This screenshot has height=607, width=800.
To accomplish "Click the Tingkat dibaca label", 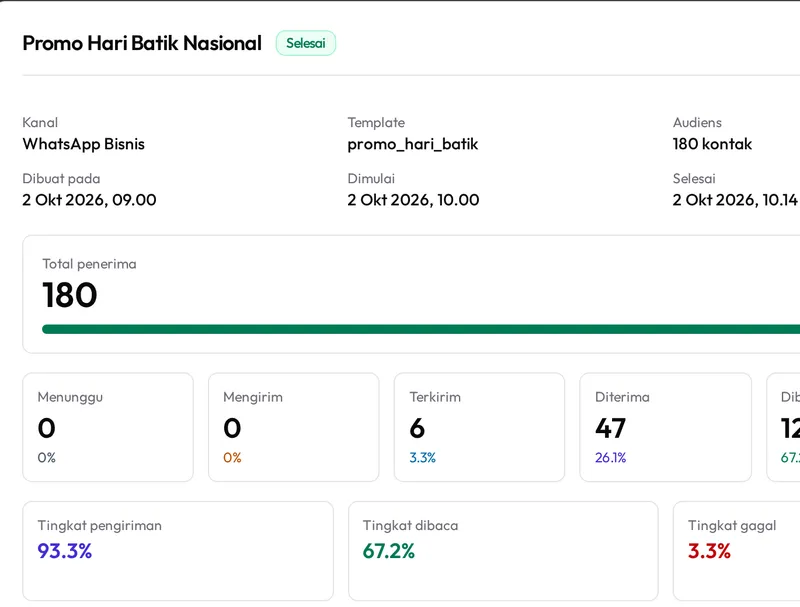I will [410, 525].
